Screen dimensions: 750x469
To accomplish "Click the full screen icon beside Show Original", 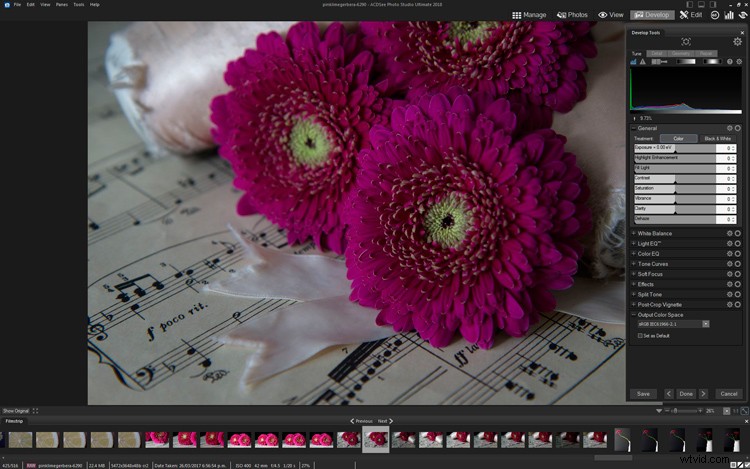I will click(x=35, y=411).
